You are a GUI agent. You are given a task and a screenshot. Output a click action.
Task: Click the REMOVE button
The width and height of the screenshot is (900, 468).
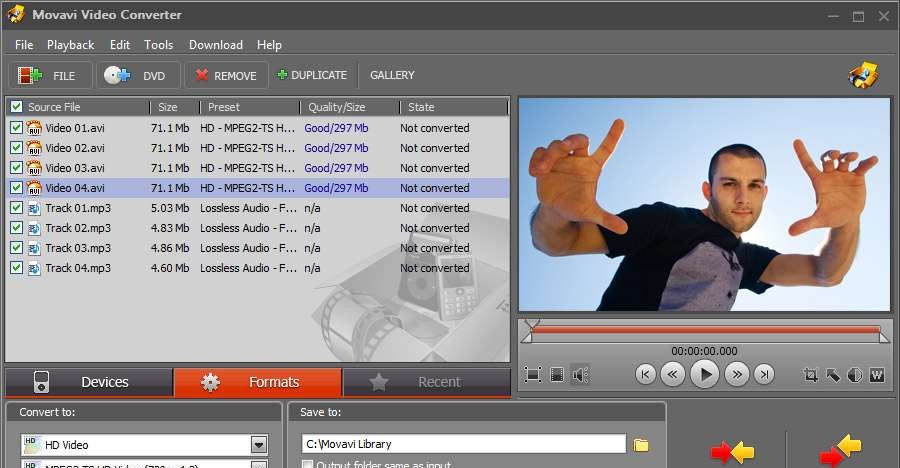pyautogui.click(x=226, y=75)
